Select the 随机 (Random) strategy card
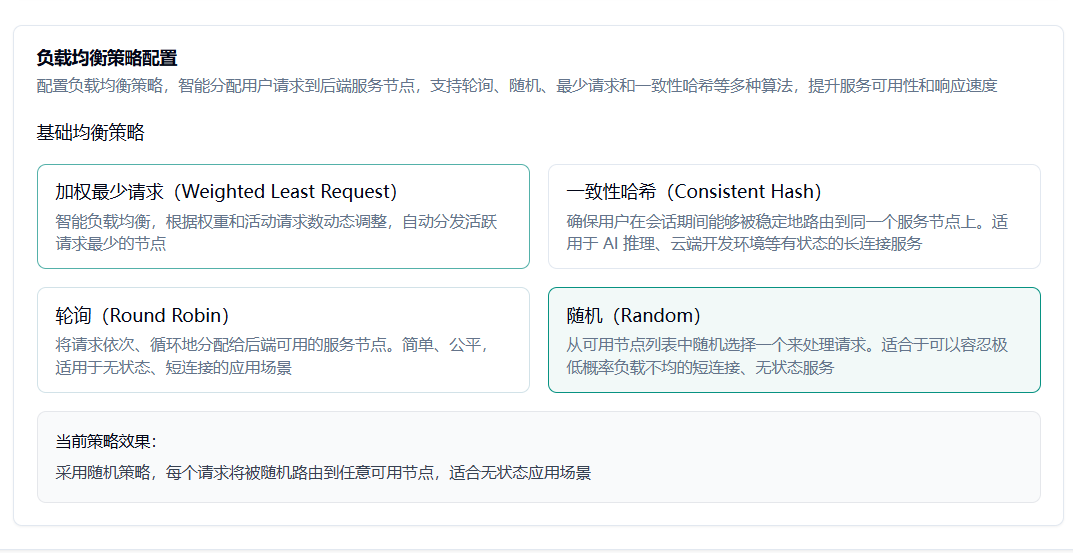This screenshot has height=553, width=1073. 794,340
